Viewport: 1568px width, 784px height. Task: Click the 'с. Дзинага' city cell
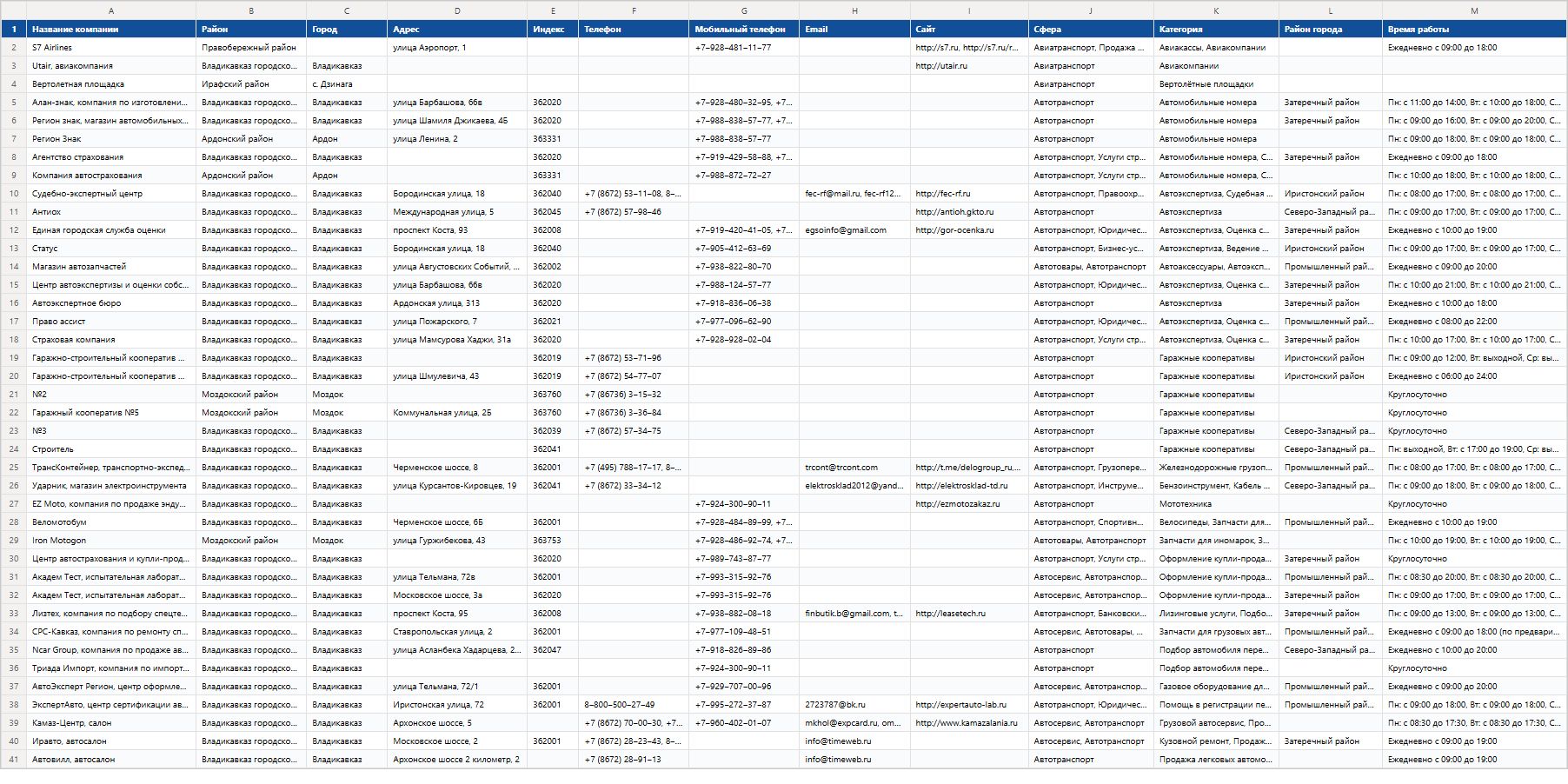pyautogui.click(x=347, y=84)
